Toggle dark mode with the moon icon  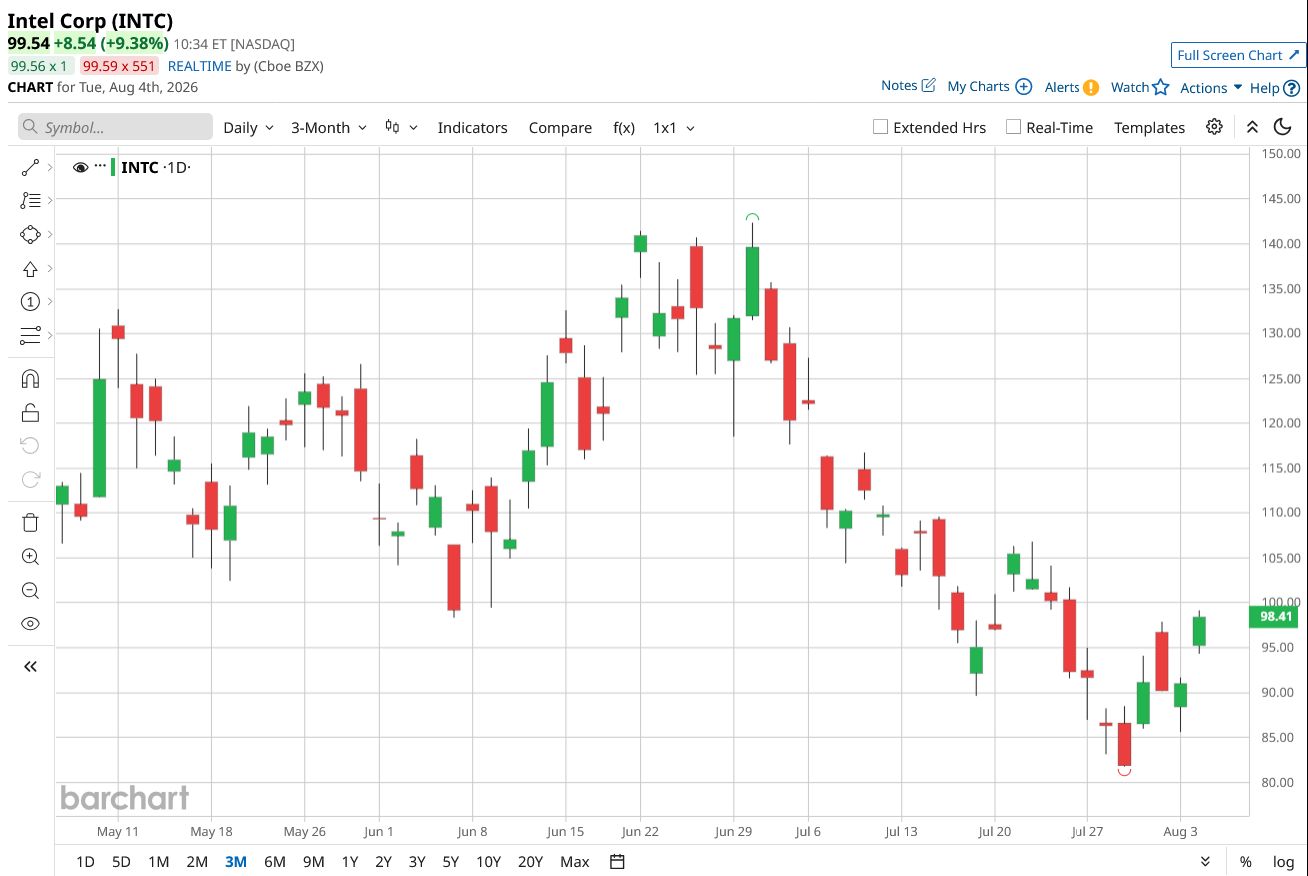(x=1283, y=127)
